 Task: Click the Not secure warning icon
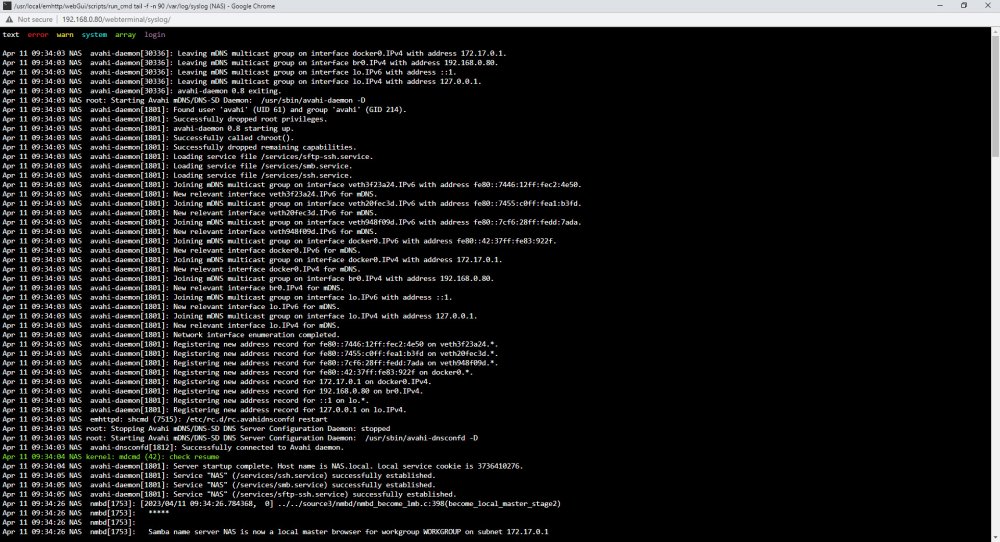9,19
